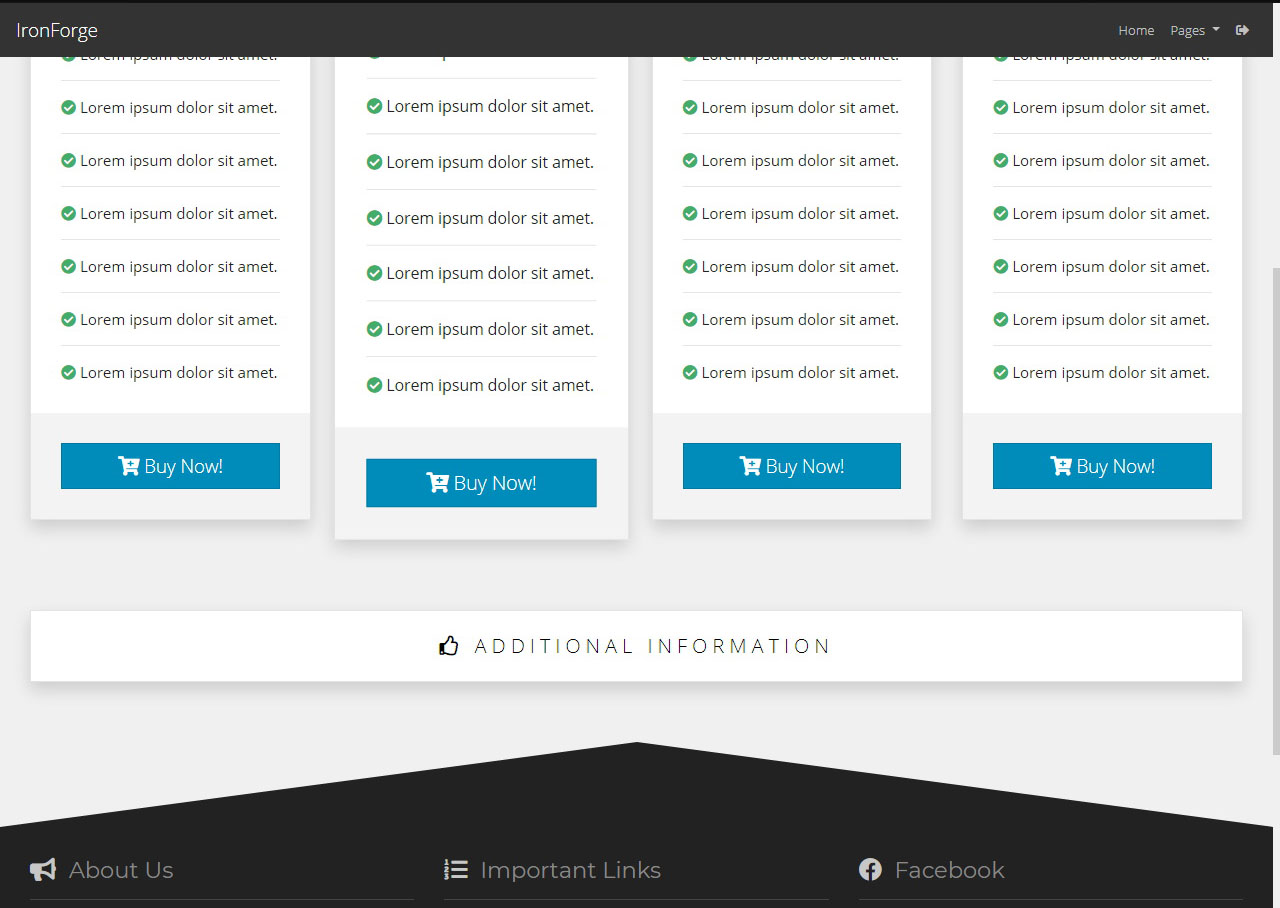Click the list icon beside Important Links
The height and width of the screenshot is (908, 1280).
point(456,870)
